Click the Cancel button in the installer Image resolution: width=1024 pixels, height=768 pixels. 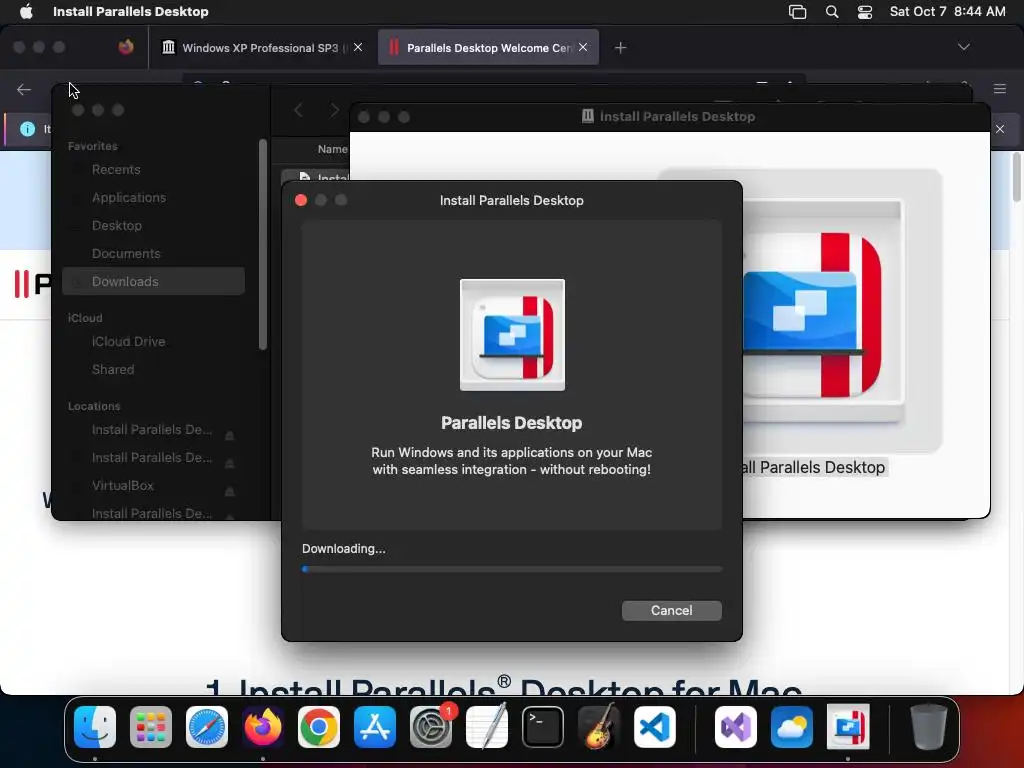pos(671,611)
